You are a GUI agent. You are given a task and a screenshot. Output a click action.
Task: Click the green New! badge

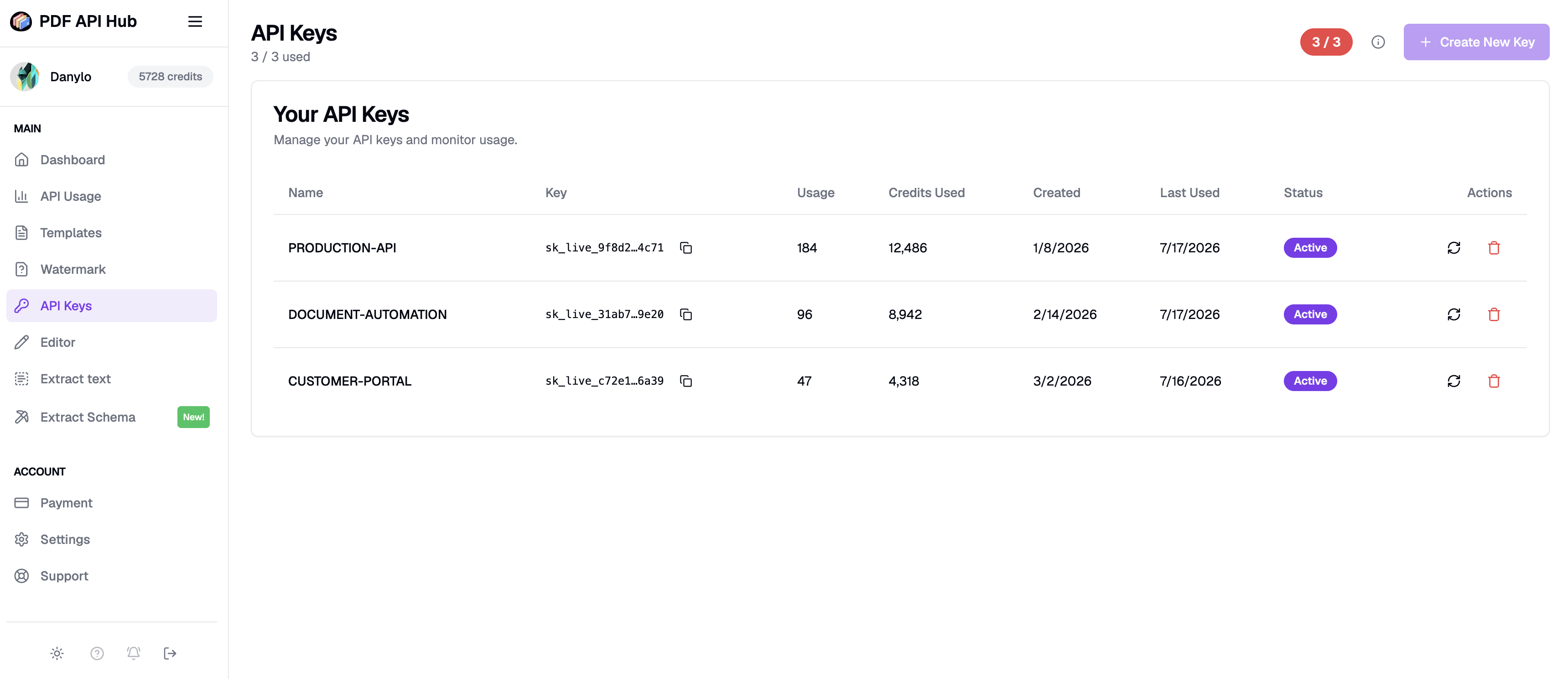(x=193, y=417)
